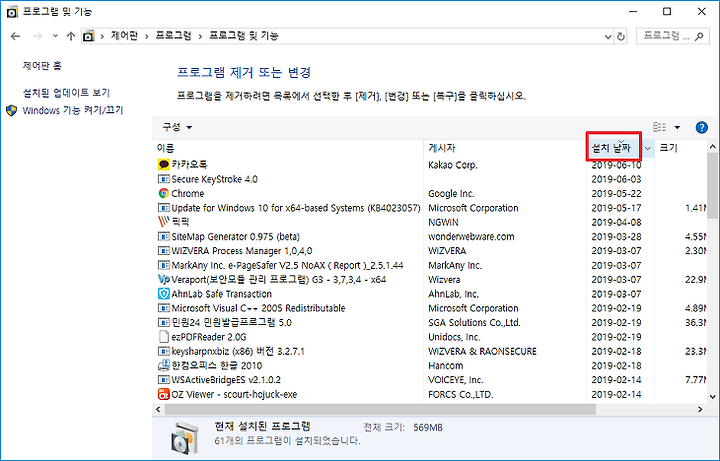Expand the address bar history dropdown
720x461 pixels.
tap(608, 36)
